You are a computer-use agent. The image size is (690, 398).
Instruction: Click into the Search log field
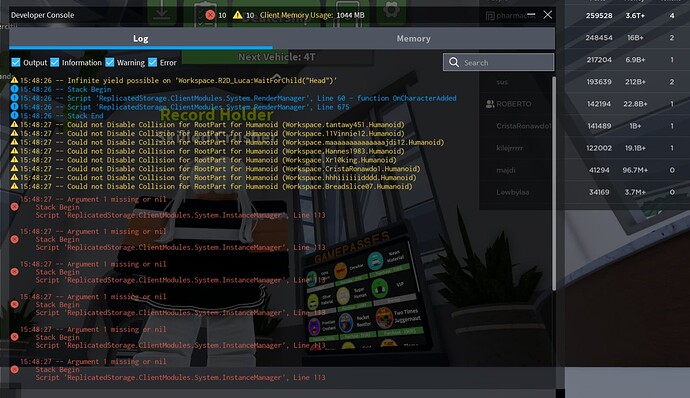(499, 62)
